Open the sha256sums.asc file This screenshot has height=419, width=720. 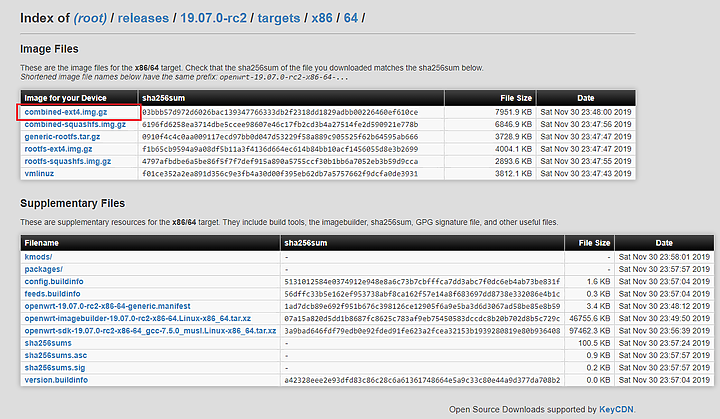(56, 356)
